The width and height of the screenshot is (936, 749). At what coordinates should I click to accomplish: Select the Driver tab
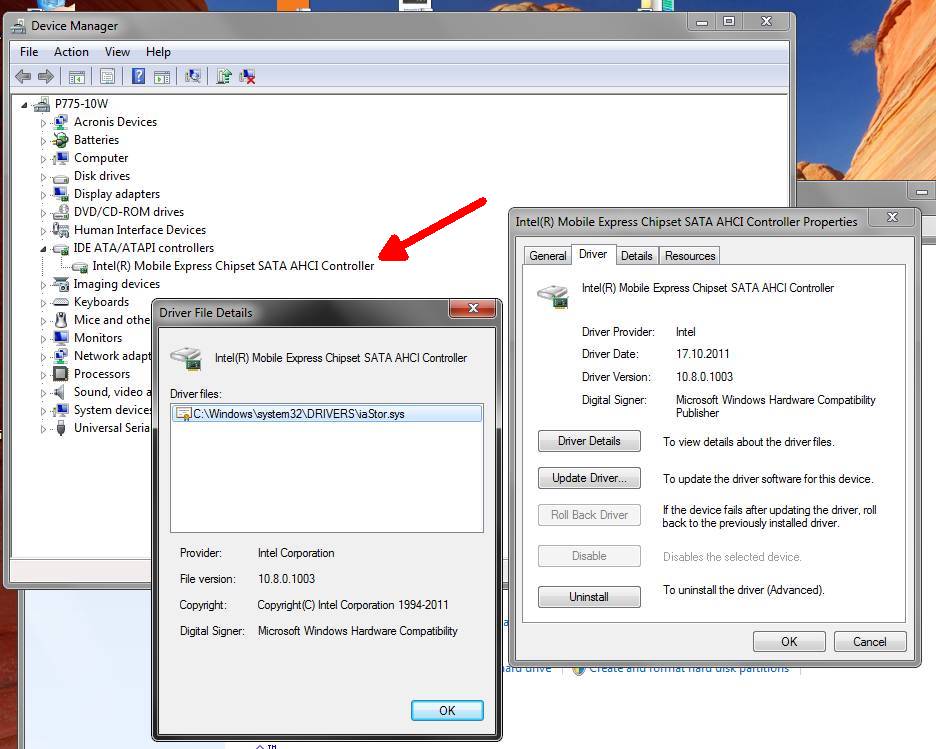(593, 254)
